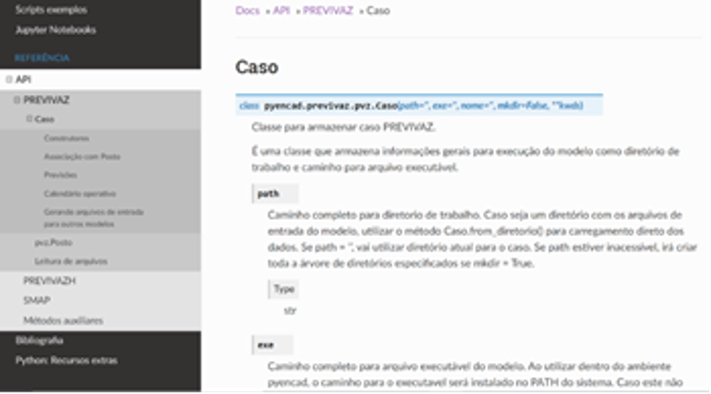Select PREVIVAZ in the sidebar tree
This screenshot has height=394, width=711.
tap(46, 100)
